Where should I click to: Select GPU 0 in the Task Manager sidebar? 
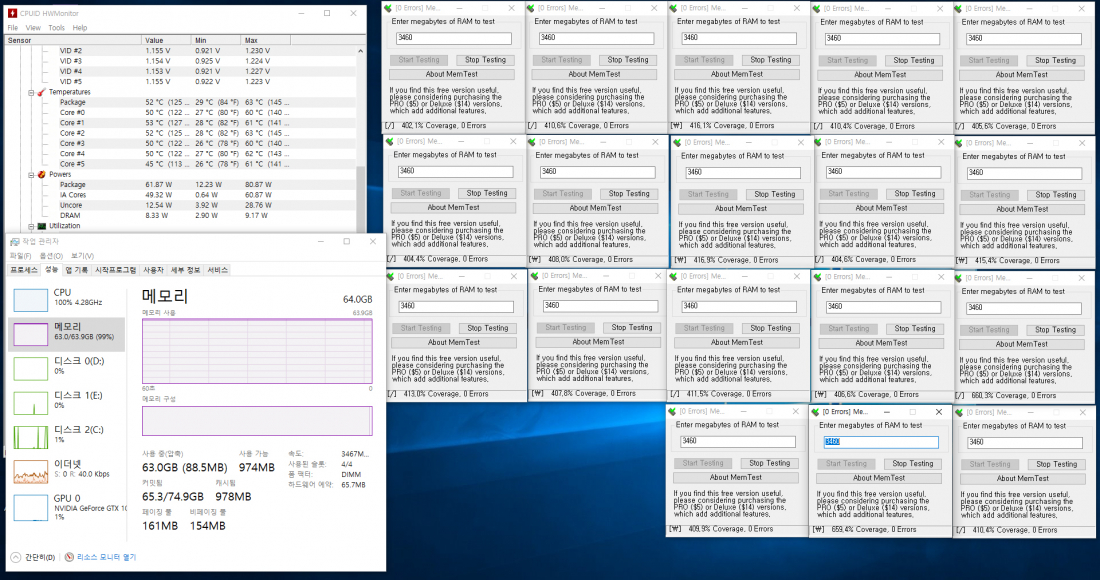tap(28, 506)
